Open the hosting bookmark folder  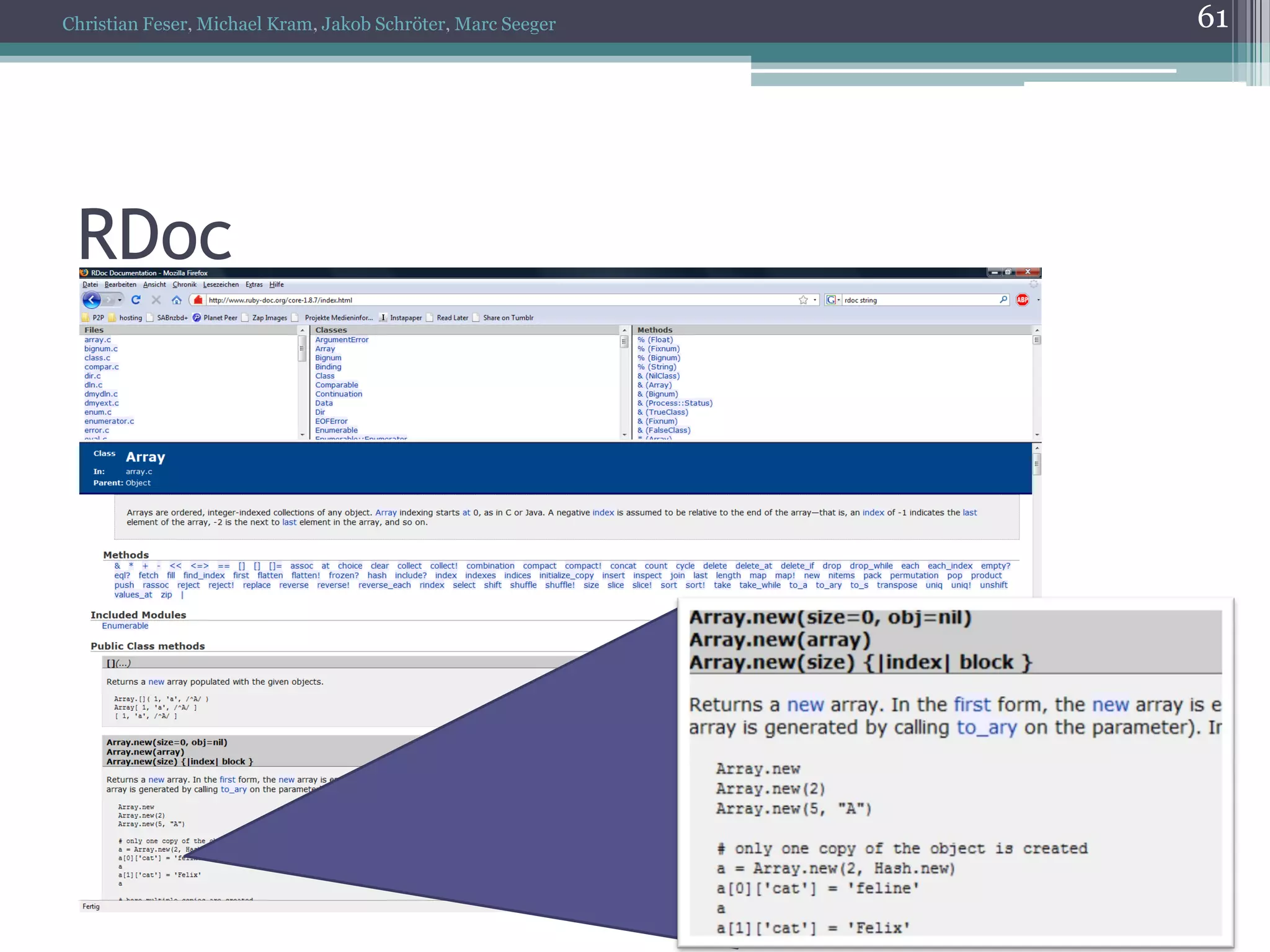coord(125,318)
